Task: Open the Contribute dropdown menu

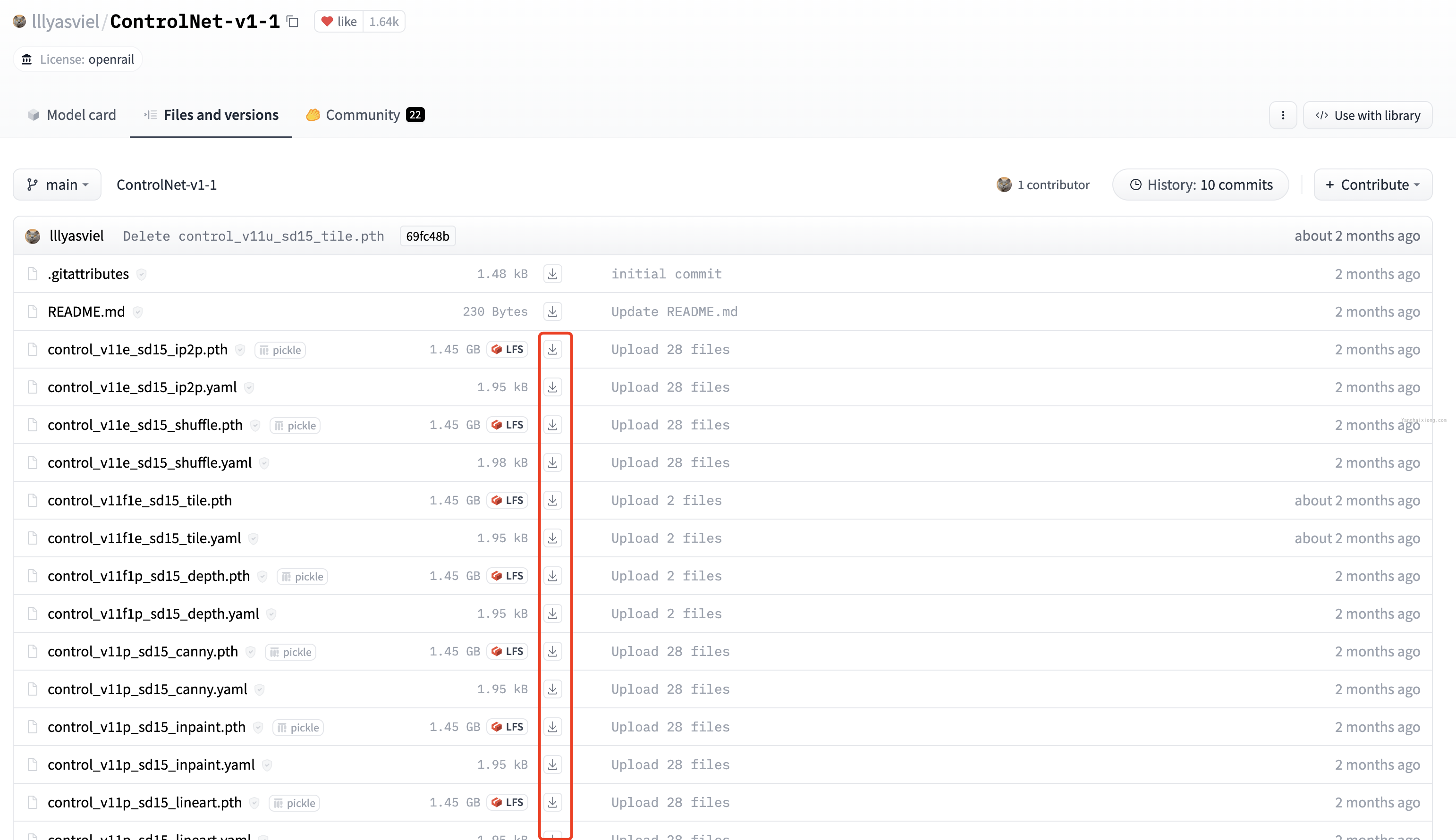Action: [x=1372, y=185]
